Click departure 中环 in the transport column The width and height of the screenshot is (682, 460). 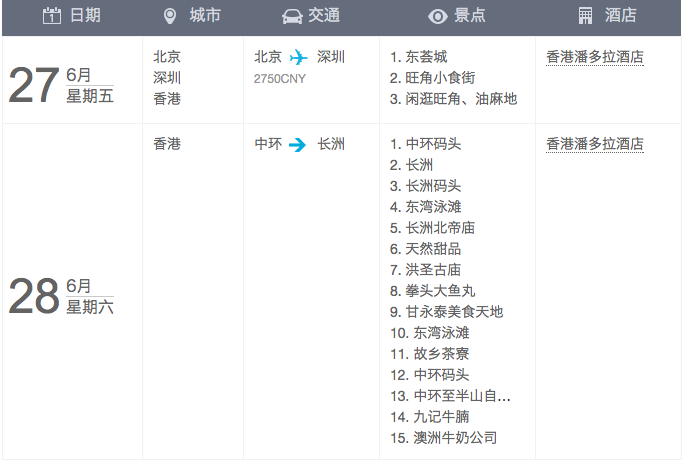click(268, 144)
